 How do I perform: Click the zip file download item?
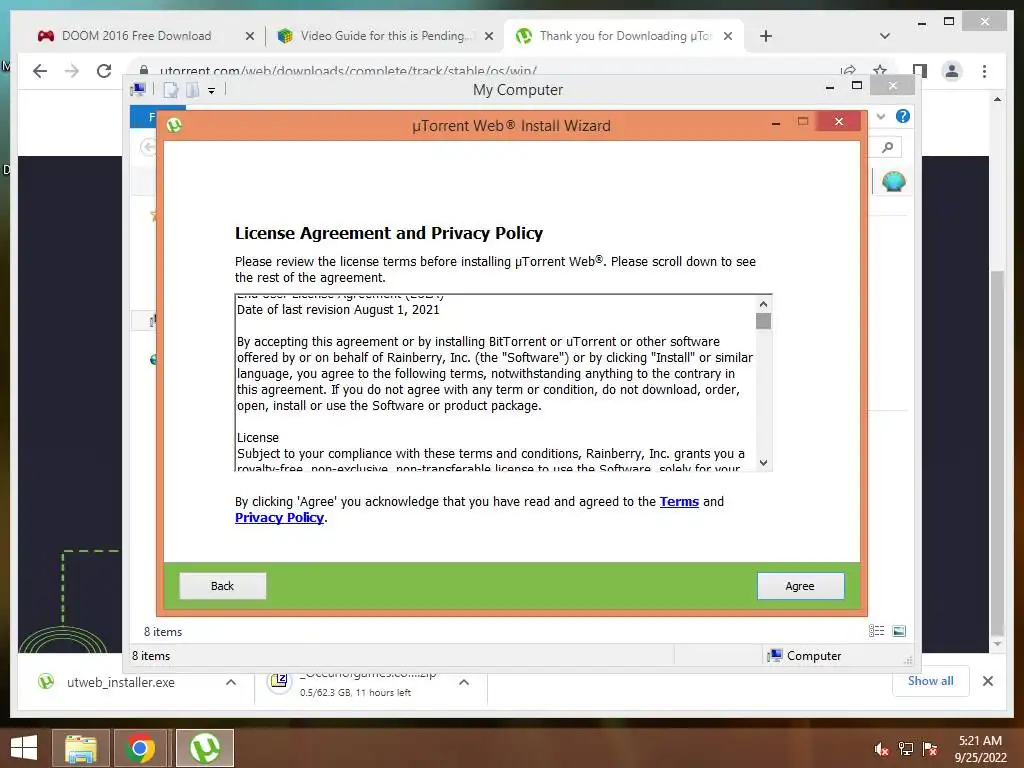356,682
